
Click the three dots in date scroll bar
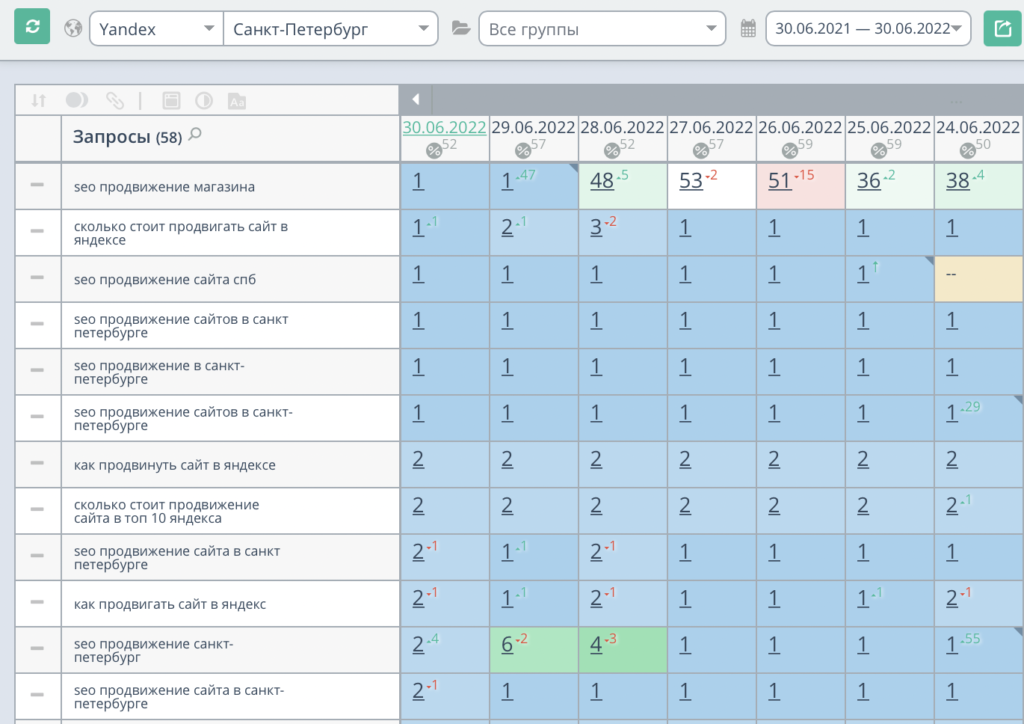point(957,102)
